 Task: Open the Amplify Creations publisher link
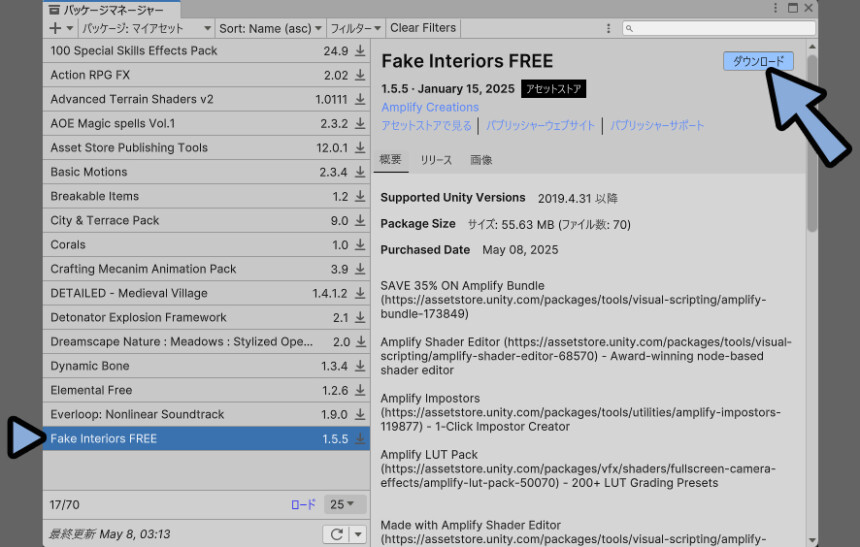click(430, 107)
